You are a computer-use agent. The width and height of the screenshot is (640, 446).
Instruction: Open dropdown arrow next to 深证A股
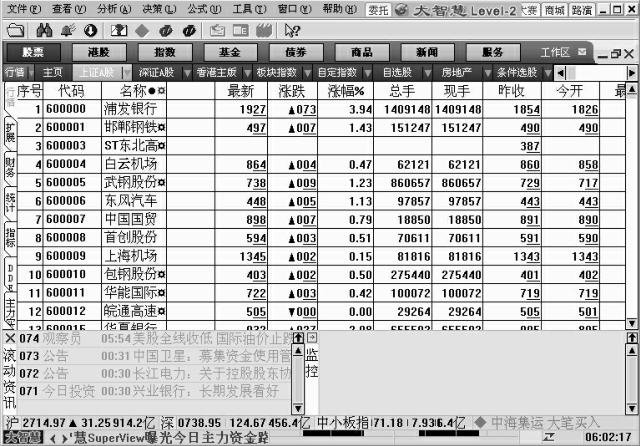[x=187, y=73]
